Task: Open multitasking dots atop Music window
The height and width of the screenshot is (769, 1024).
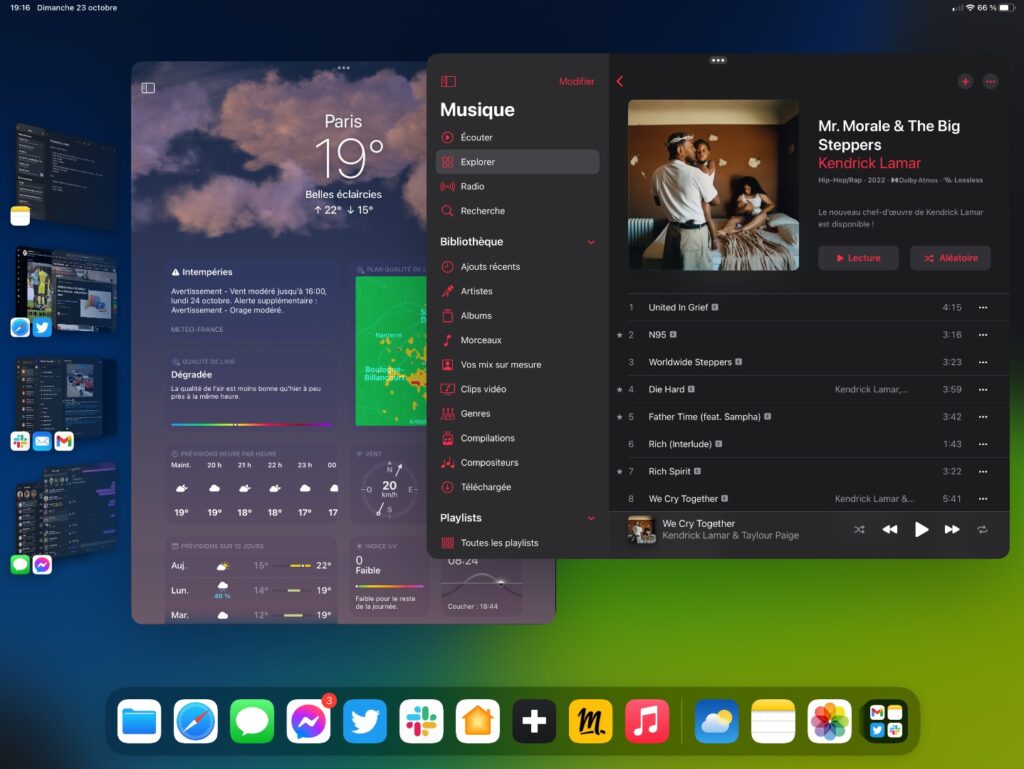Action: 718,60
